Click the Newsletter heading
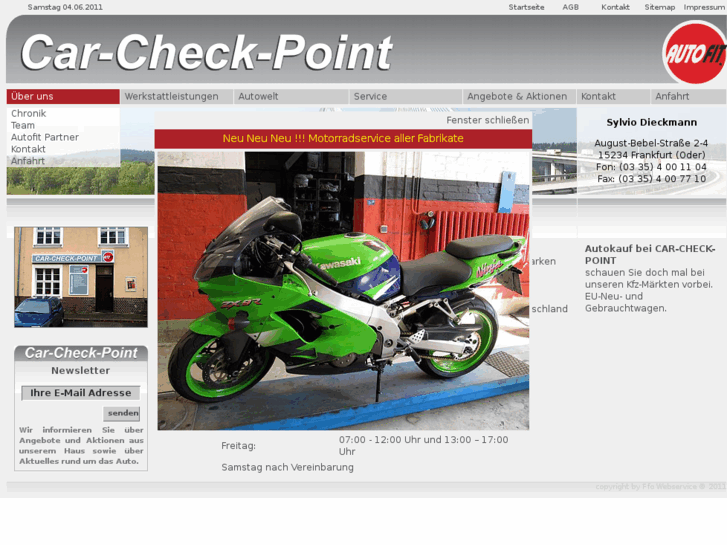727x545 pixels. click(81, 371)
